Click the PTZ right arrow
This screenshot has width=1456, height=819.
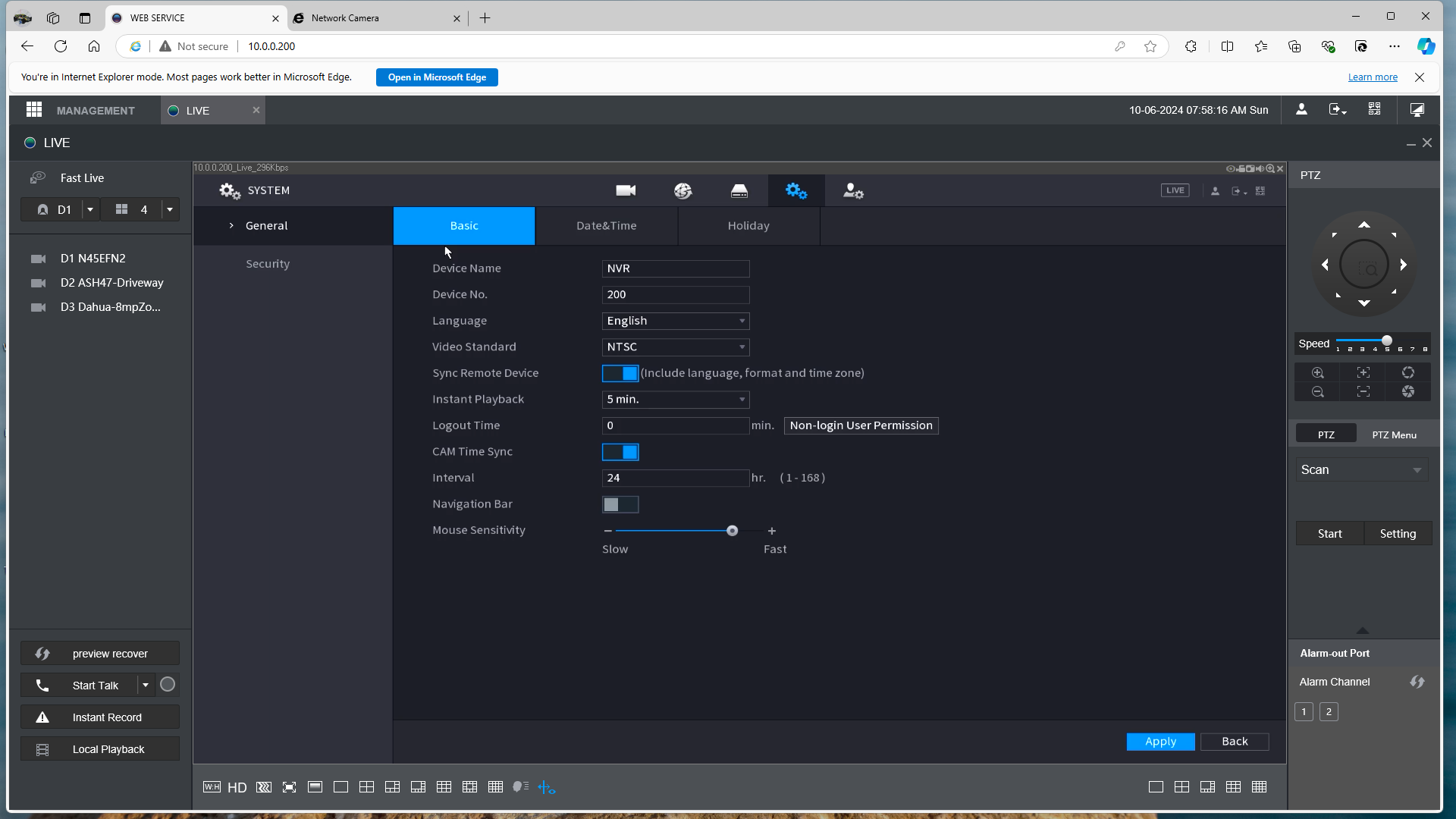coord(1403,265)
